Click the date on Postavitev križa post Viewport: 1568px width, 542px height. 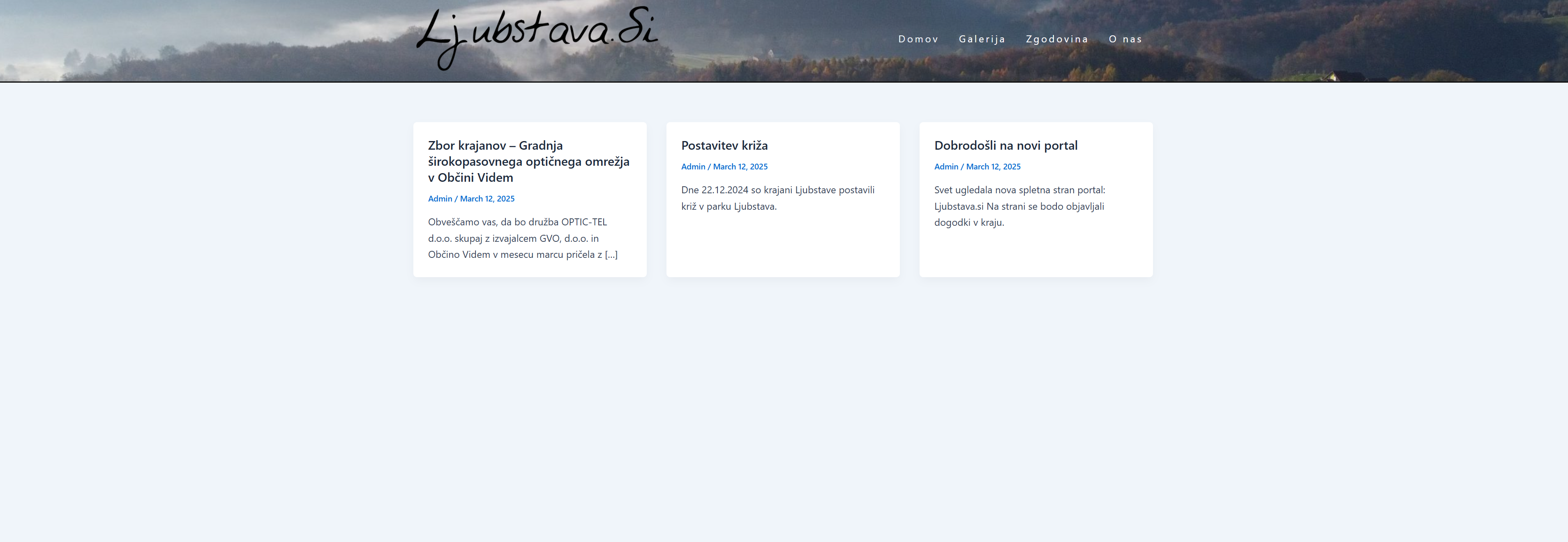[x=740, y=167]
